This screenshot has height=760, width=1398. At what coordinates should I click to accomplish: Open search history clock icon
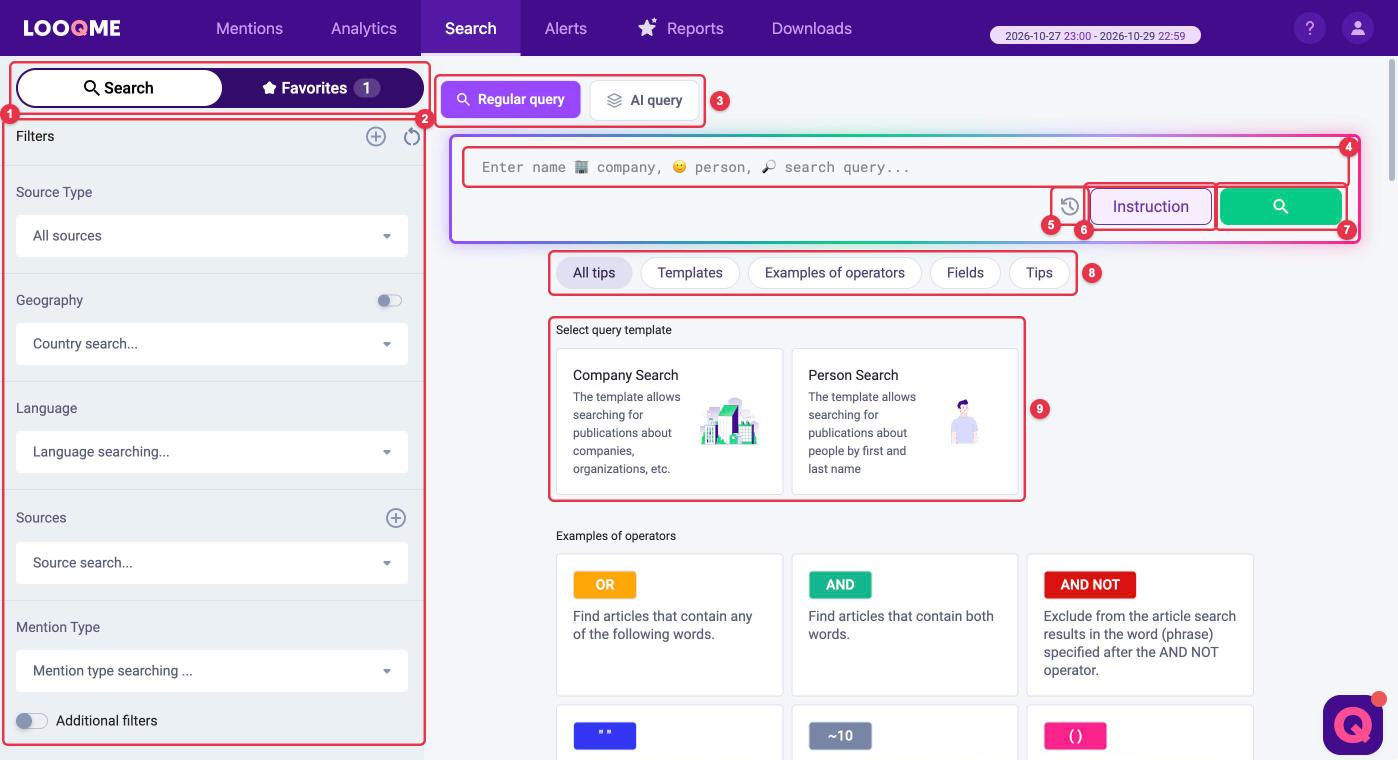[1069, 206]
